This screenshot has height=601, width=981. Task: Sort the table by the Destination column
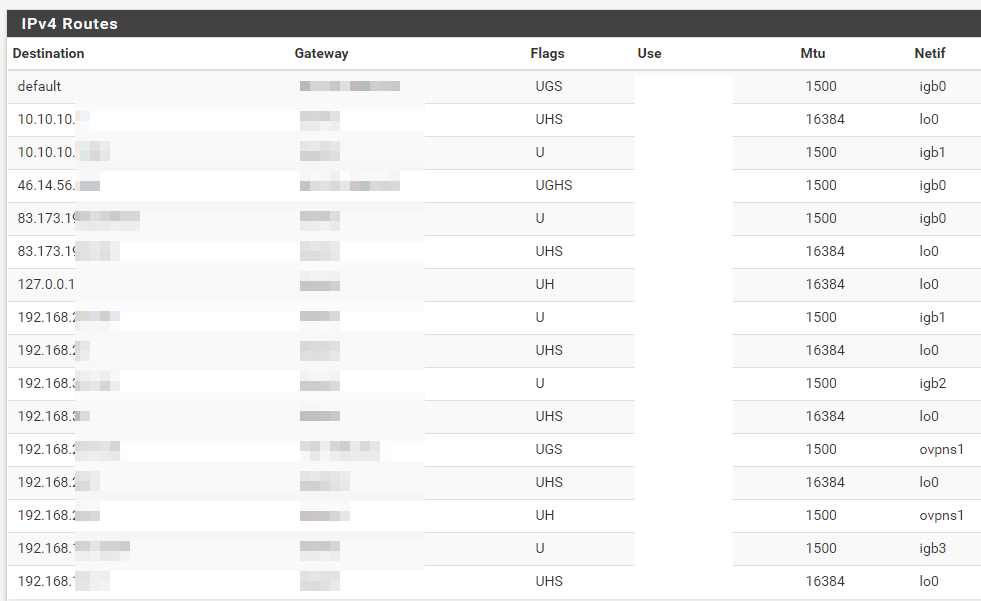[x=48, y=53]
